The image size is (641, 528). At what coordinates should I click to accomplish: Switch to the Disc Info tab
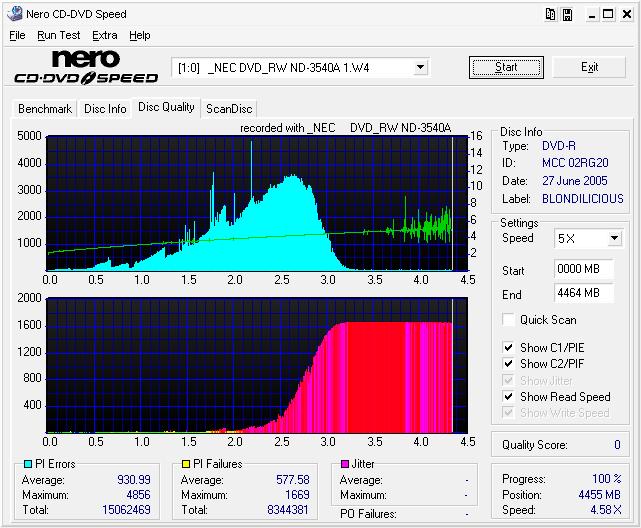[105, 109]
